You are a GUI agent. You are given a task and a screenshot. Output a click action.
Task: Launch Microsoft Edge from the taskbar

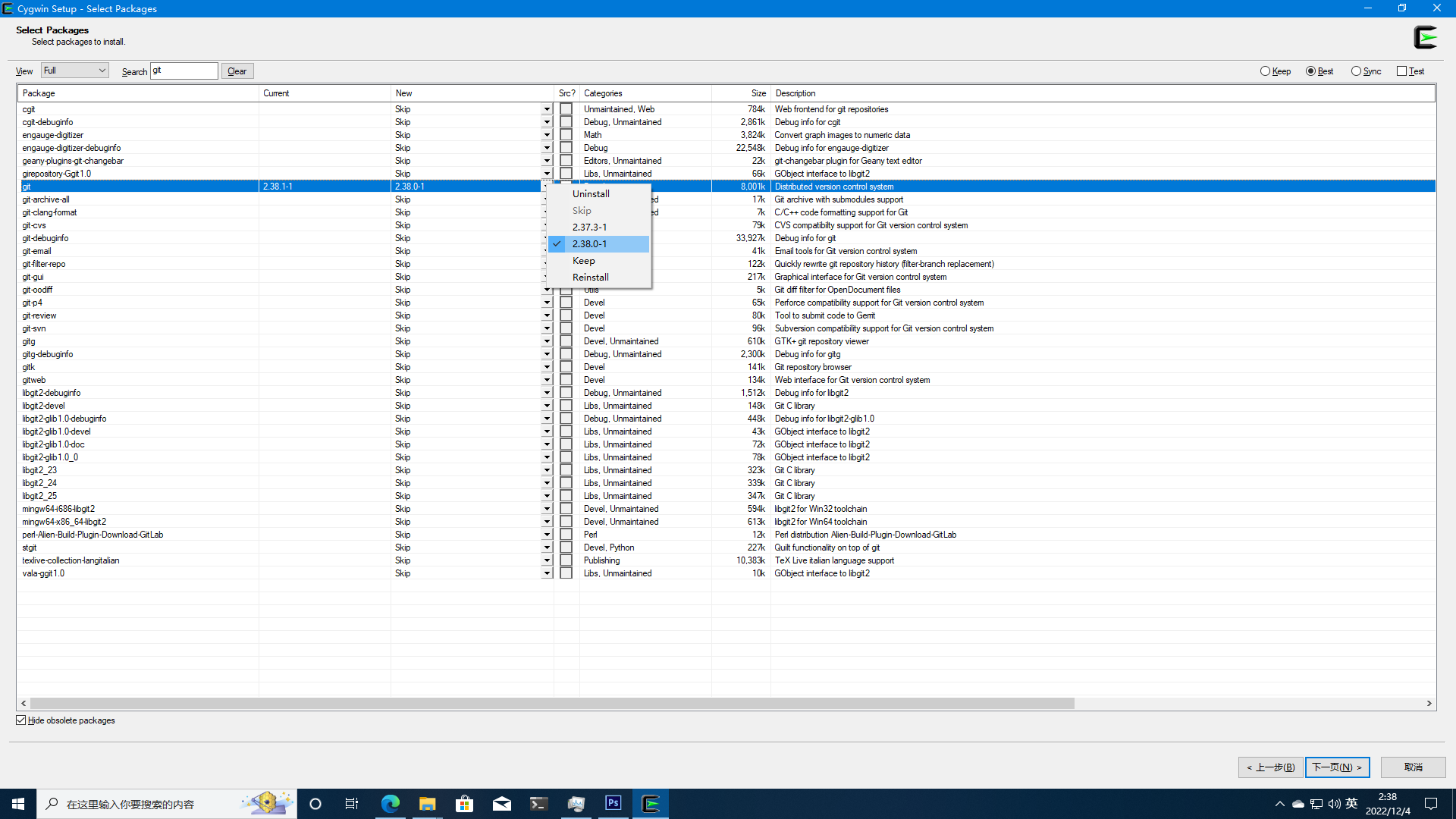[x=390, y=803]
